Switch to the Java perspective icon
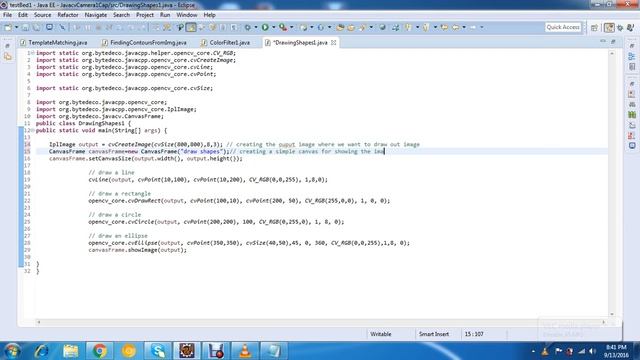This screenshot has width=640, height=360. click(631, 27)
